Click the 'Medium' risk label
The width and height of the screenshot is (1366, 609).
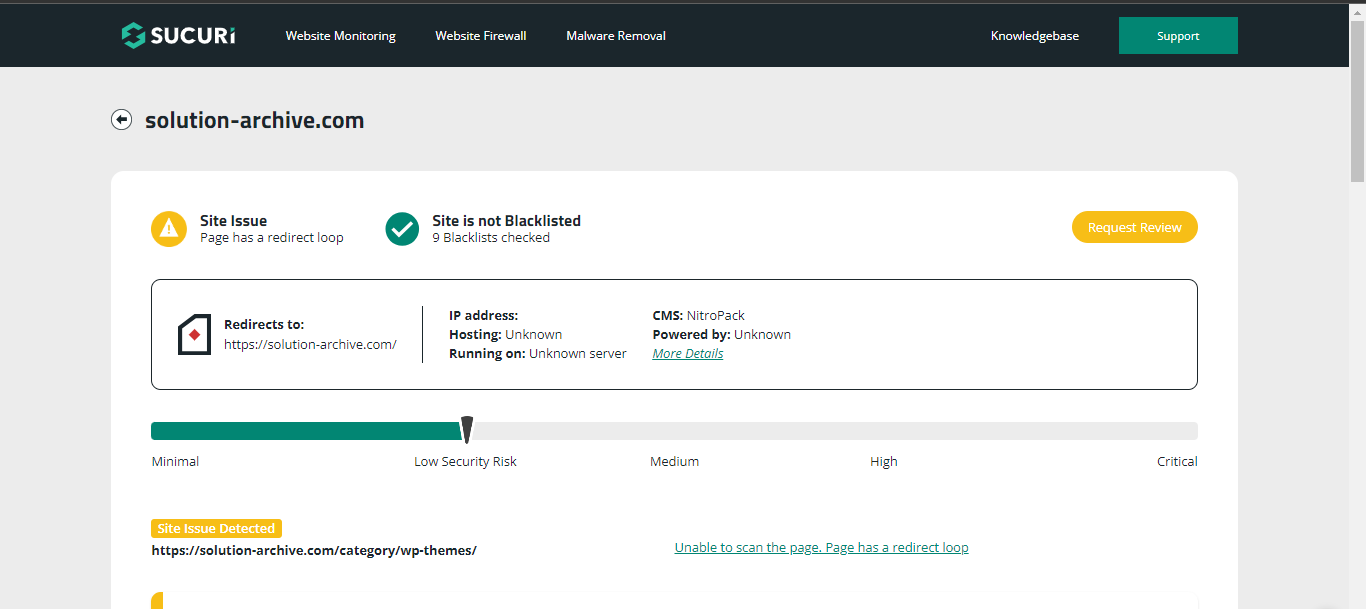pyautogui.click(x=675, y=461)
